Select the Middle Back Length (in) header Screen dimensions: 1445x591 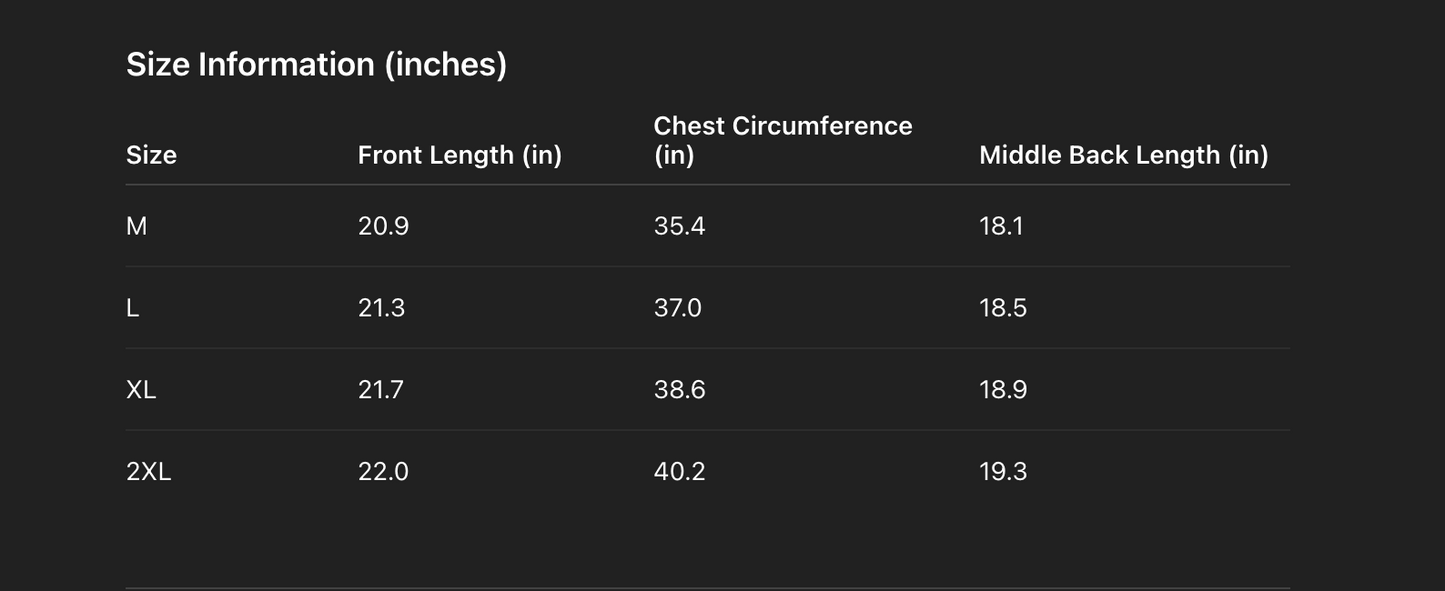coord(1123,155)
